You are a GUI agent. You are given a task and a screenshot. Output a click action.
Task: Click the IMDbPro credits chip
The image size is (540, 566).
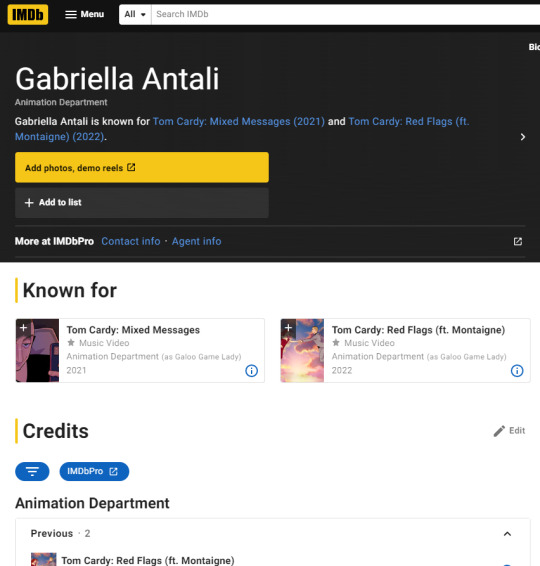click(x=94, y=471)
